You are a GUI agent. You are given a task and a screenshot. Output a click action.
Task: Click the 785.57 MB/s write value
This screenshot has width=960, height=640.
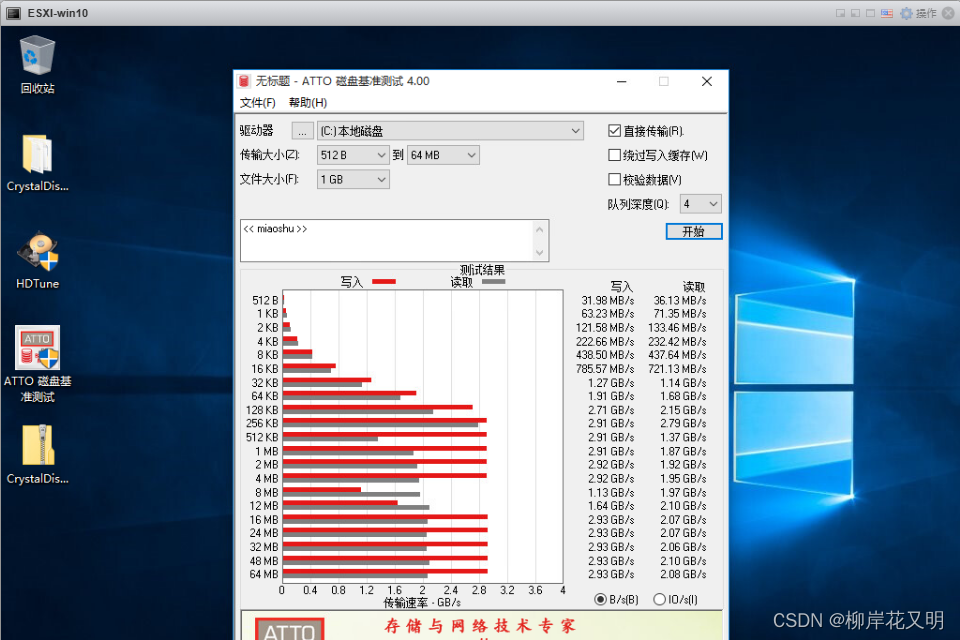(x=605, y=369)
